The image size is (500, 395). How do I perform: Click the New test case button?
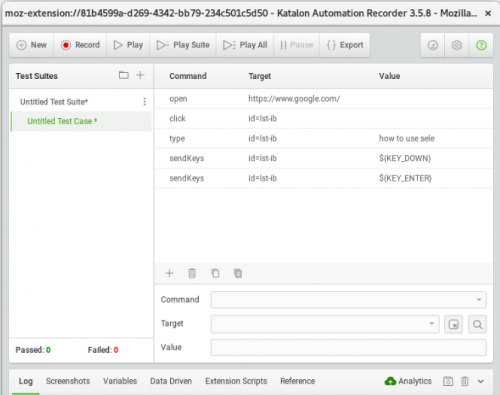point(31,45)
